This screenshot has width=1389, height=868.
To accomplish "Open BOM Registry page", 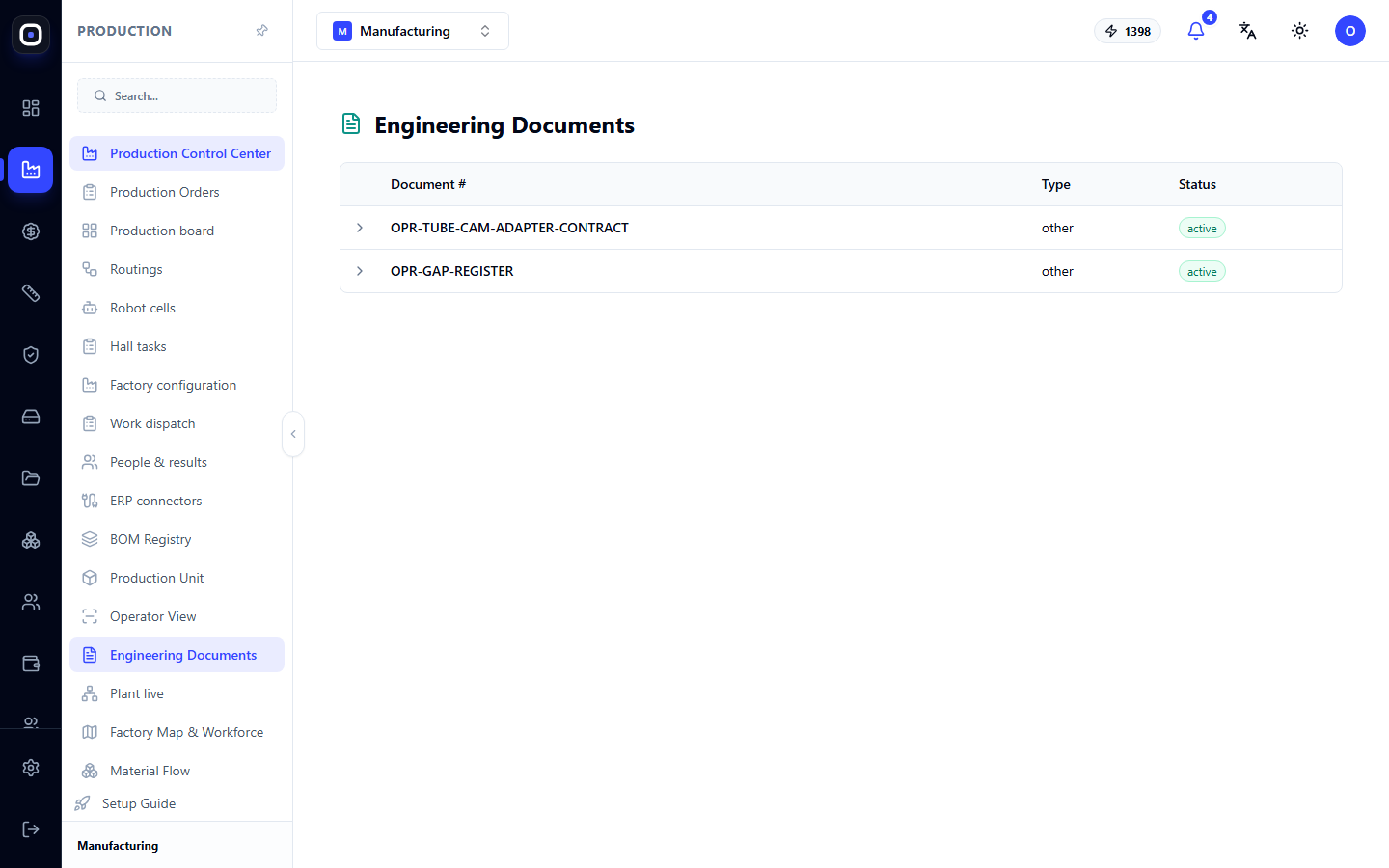I will point(177,539).
